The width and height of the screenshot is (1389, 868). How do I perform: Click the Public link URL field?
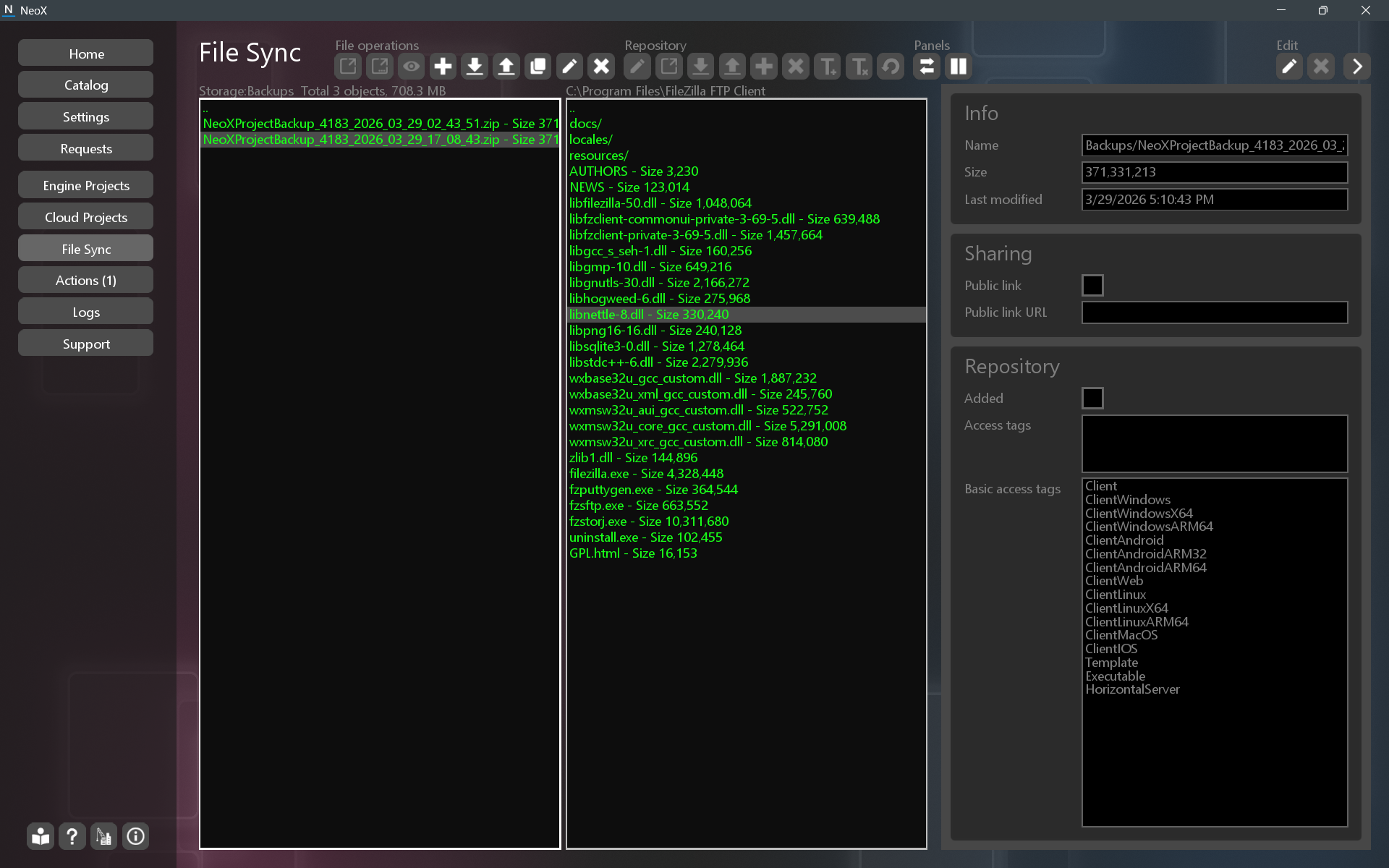(x=1214, y=312)
